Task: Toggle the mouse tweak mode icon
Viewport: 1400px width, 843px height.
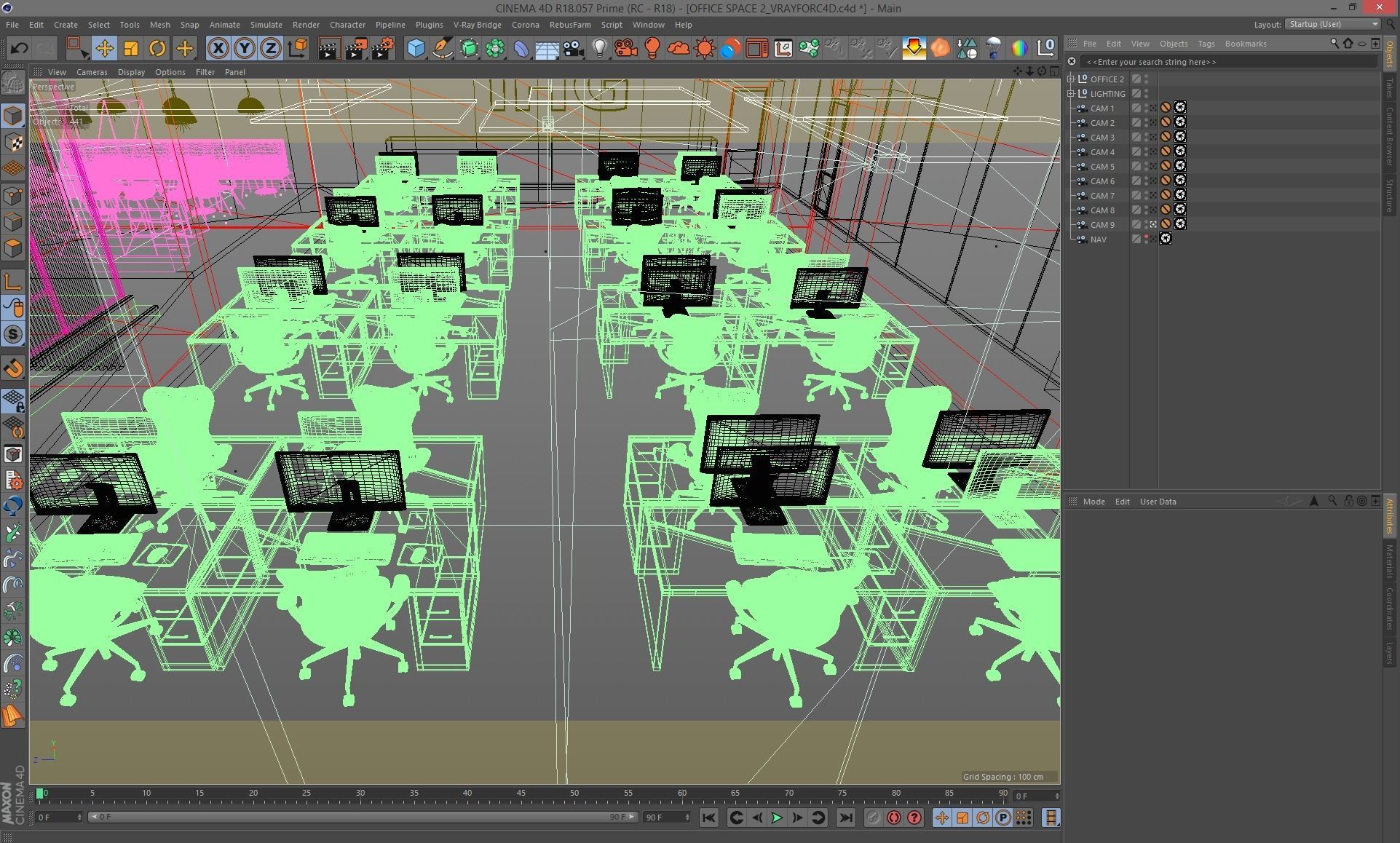Action: (x=13, y=308)
